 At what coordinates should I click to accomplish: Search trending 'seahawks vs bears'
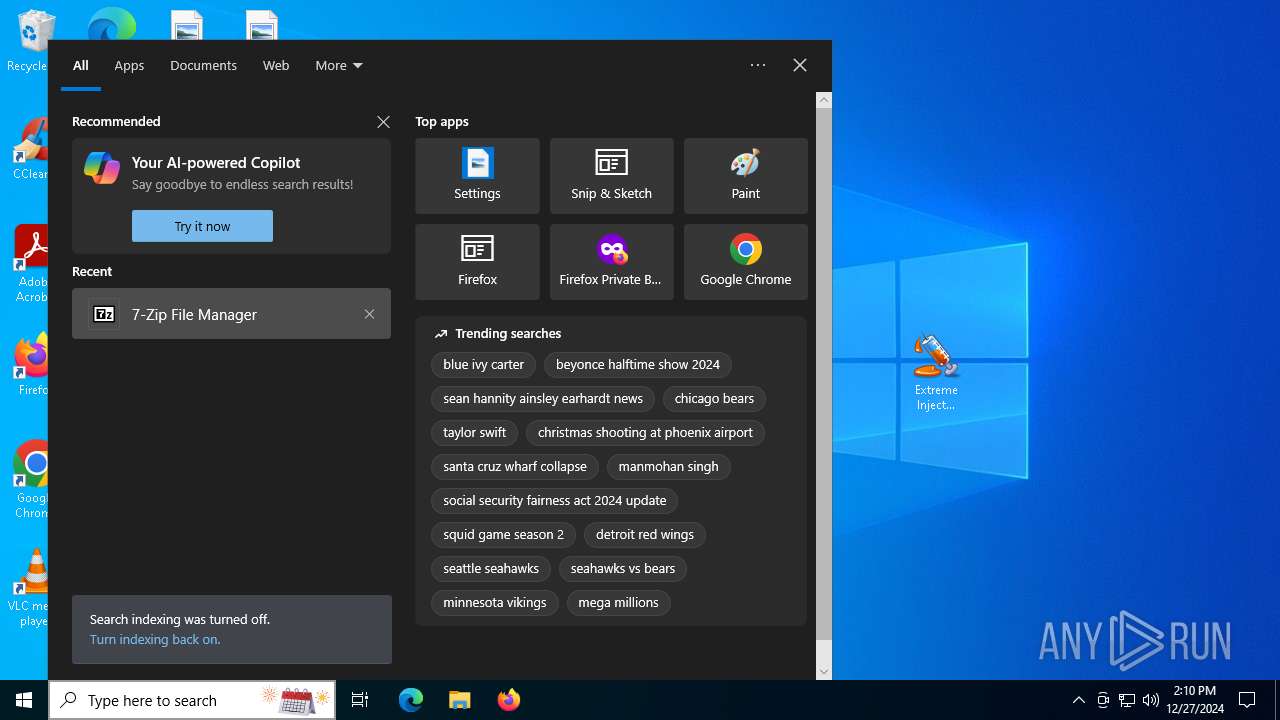623,569
